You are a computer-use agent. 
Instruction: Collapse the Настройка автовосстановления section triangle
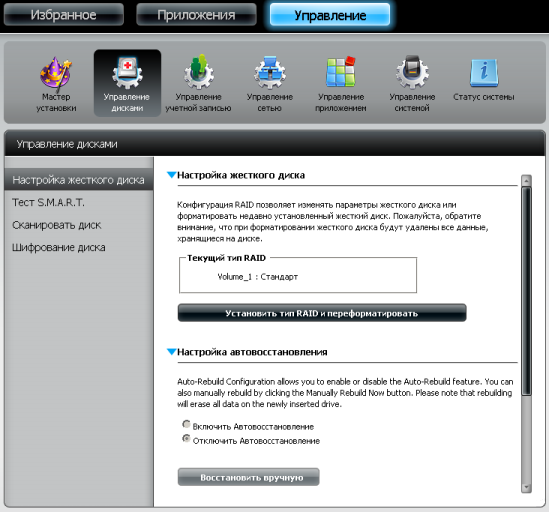171,352
